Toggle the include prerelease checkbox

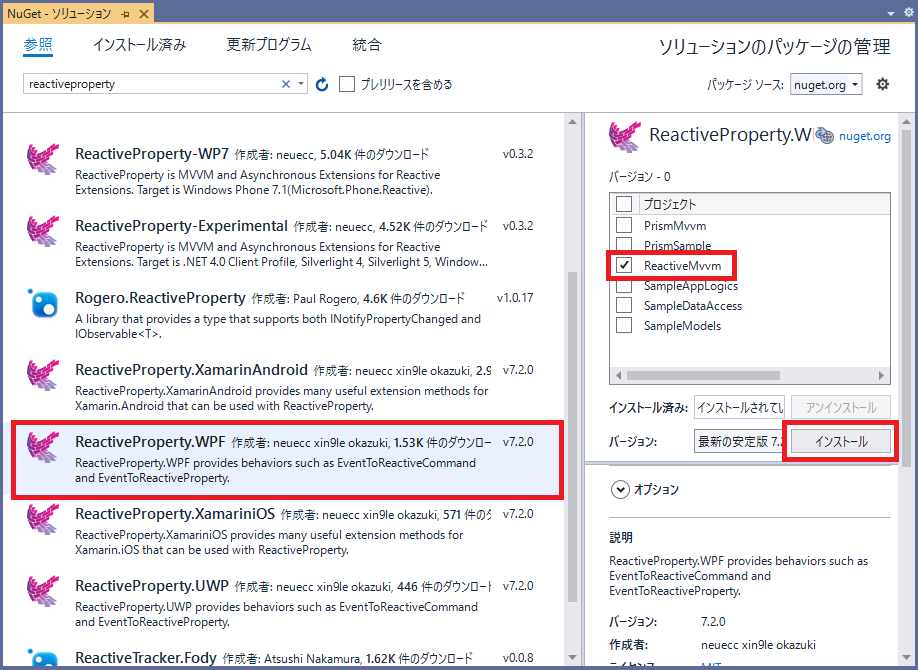347,84
